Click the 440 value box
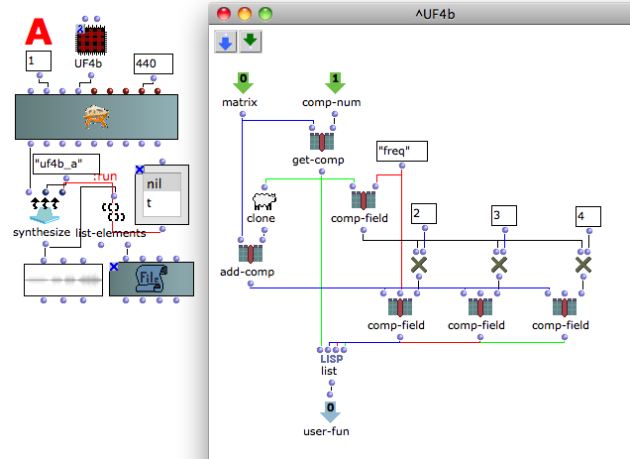The width and height of the screenshot is (630, 459). (153, 64)
